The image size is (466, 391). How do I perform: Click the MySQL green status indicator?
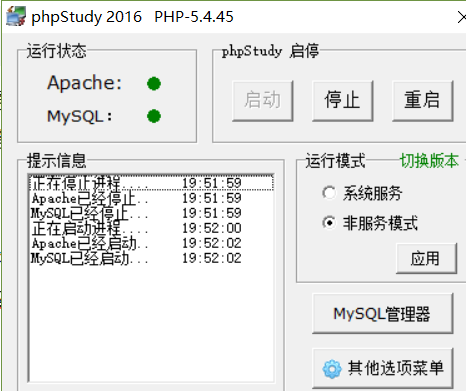point(154,116)
